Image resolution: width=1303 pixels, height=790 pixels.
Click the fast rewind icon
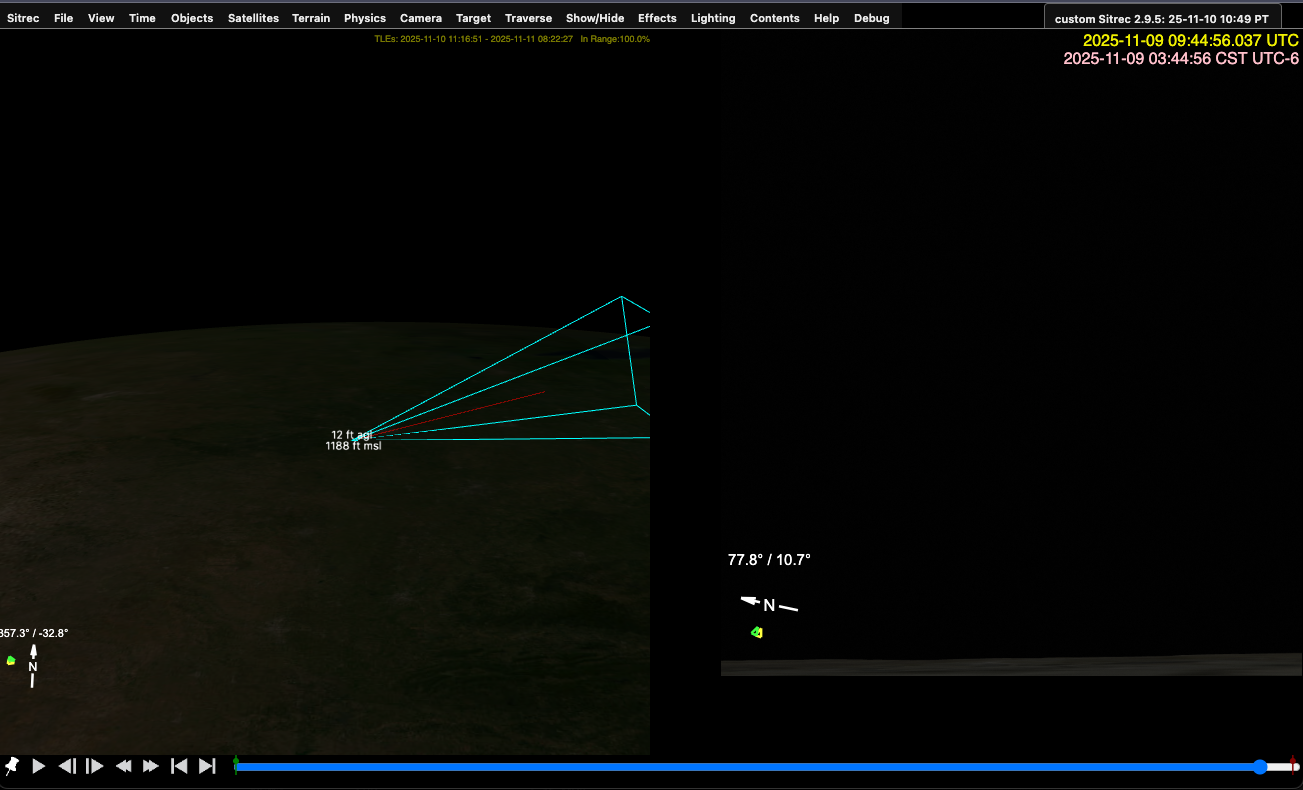pyautogui.click(x=123, y=766)
